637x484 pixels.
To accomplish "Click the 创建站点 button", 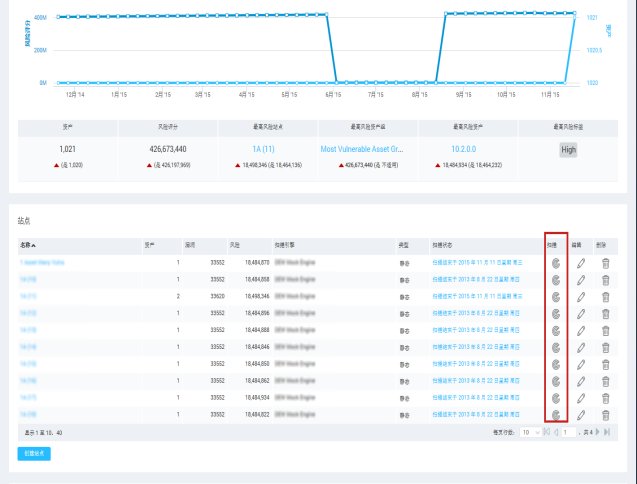I will 34,453.
